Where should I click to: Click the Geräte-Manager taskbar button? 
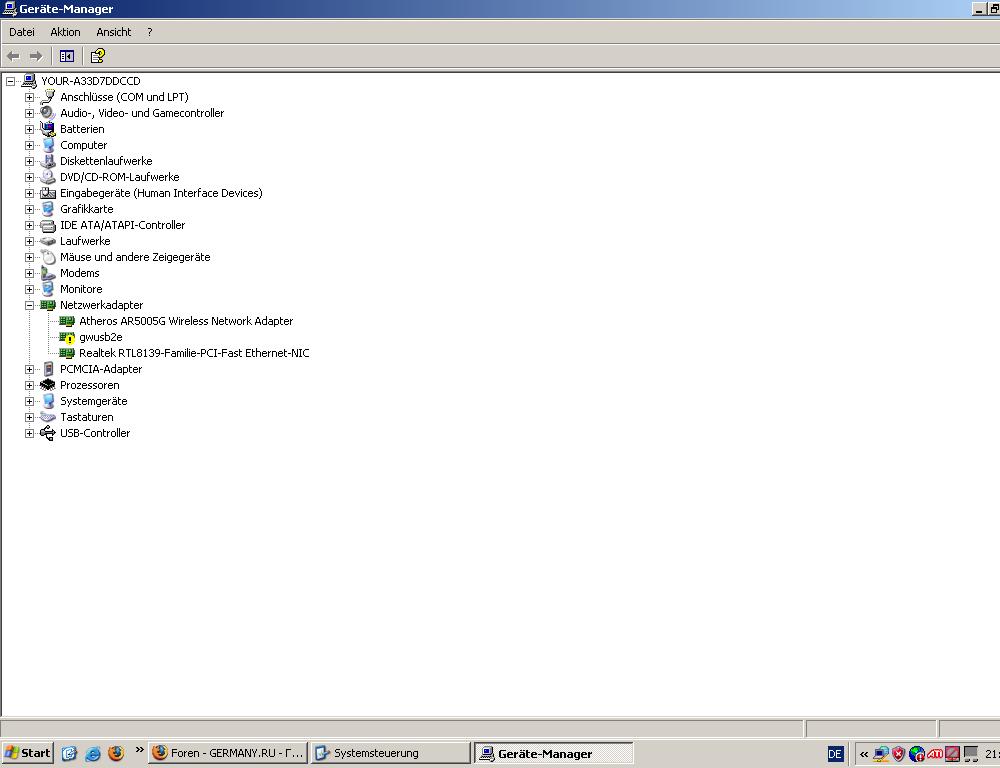pos(554,753)
